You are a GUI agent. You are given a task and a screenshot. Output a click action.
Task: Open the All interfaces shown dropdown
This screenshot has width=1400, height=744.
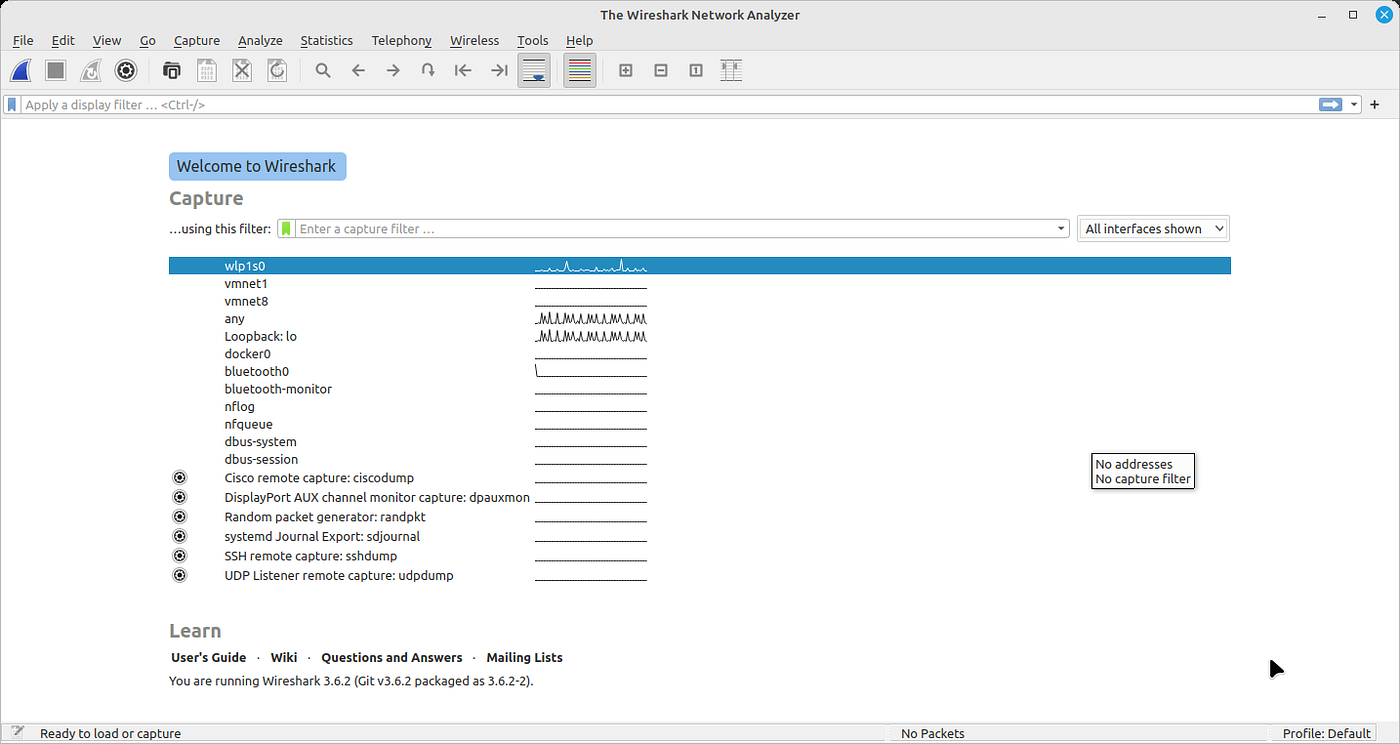[1153, 229]
